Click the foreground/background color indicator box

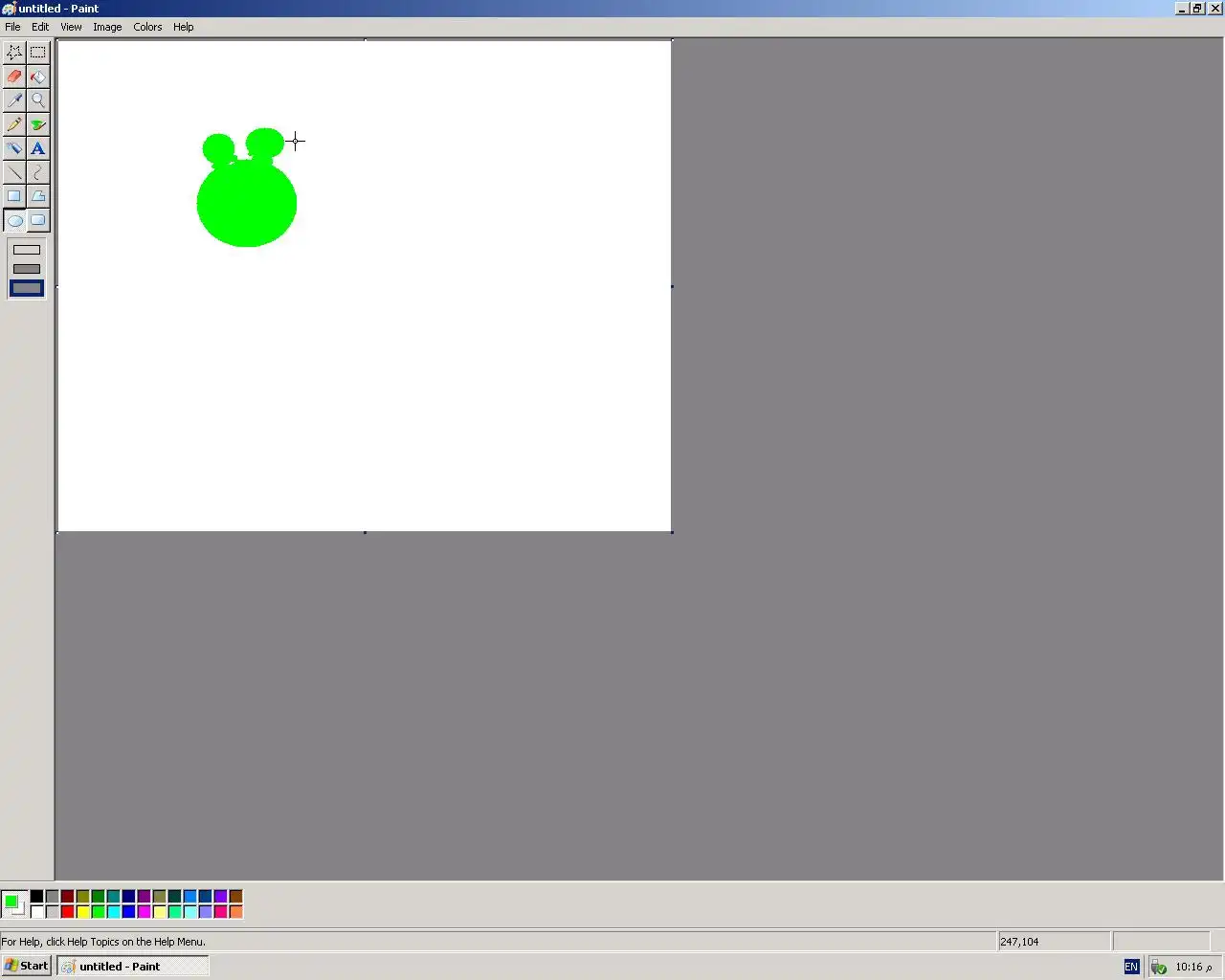pos(14,904)
